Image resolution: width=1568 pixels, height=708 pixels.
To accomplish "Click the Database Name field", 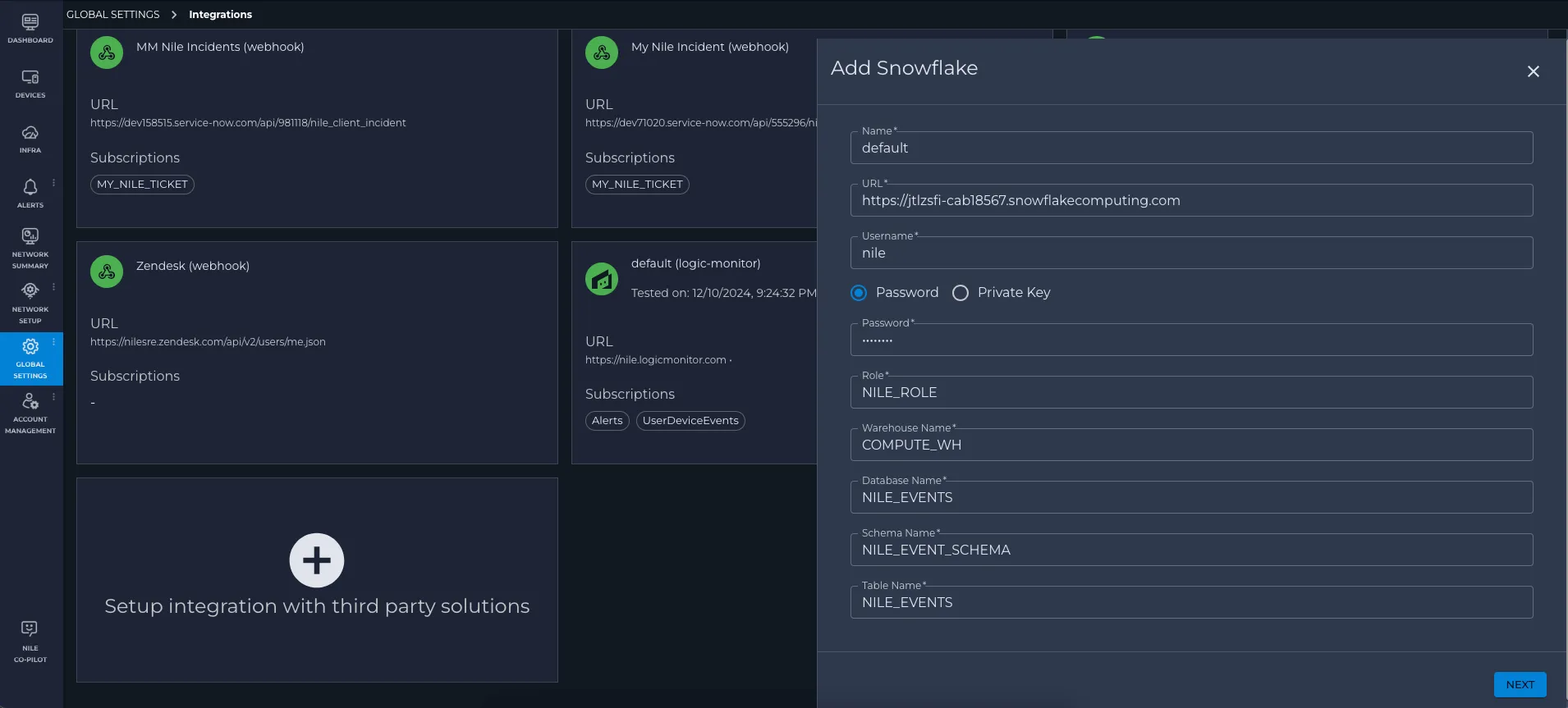I will click(1191, 497).
